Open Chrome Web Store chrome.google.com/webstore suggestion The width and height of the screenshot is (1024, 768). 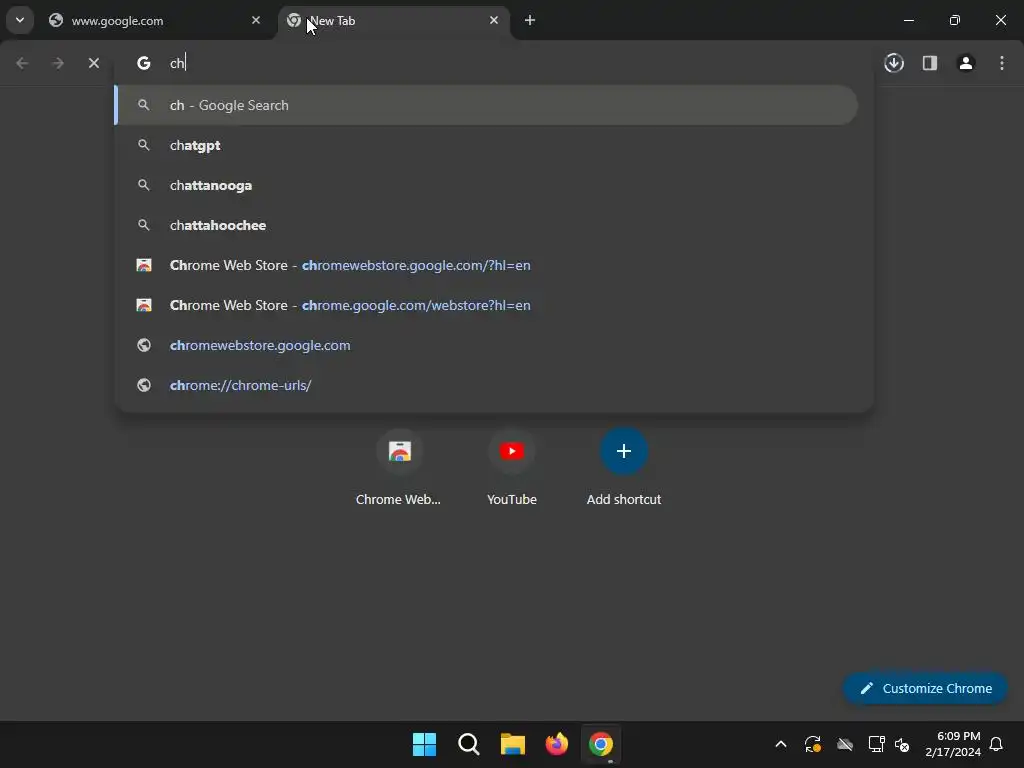point(487,305)
